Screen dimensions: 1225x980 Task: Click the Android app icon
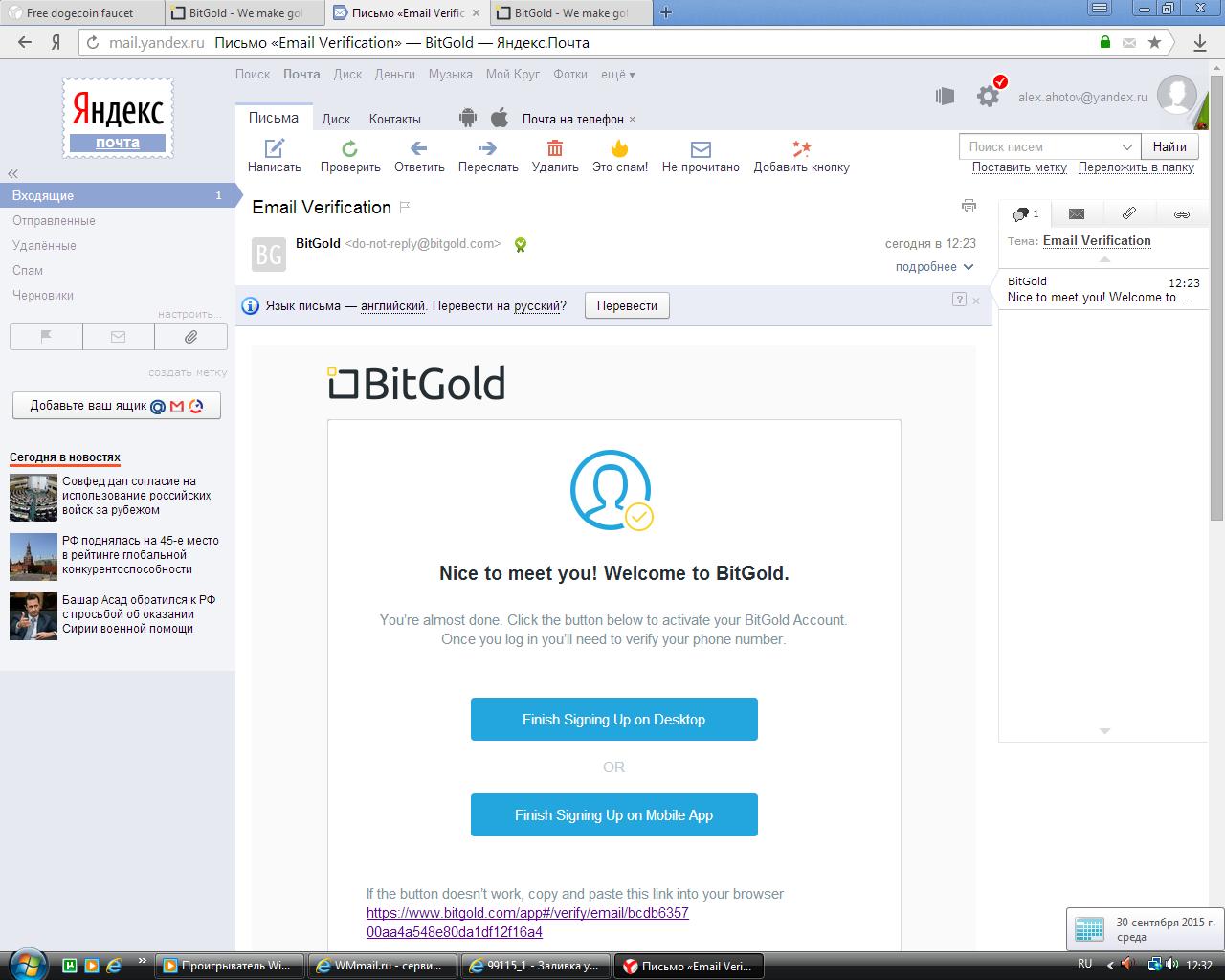click(467, 118)
